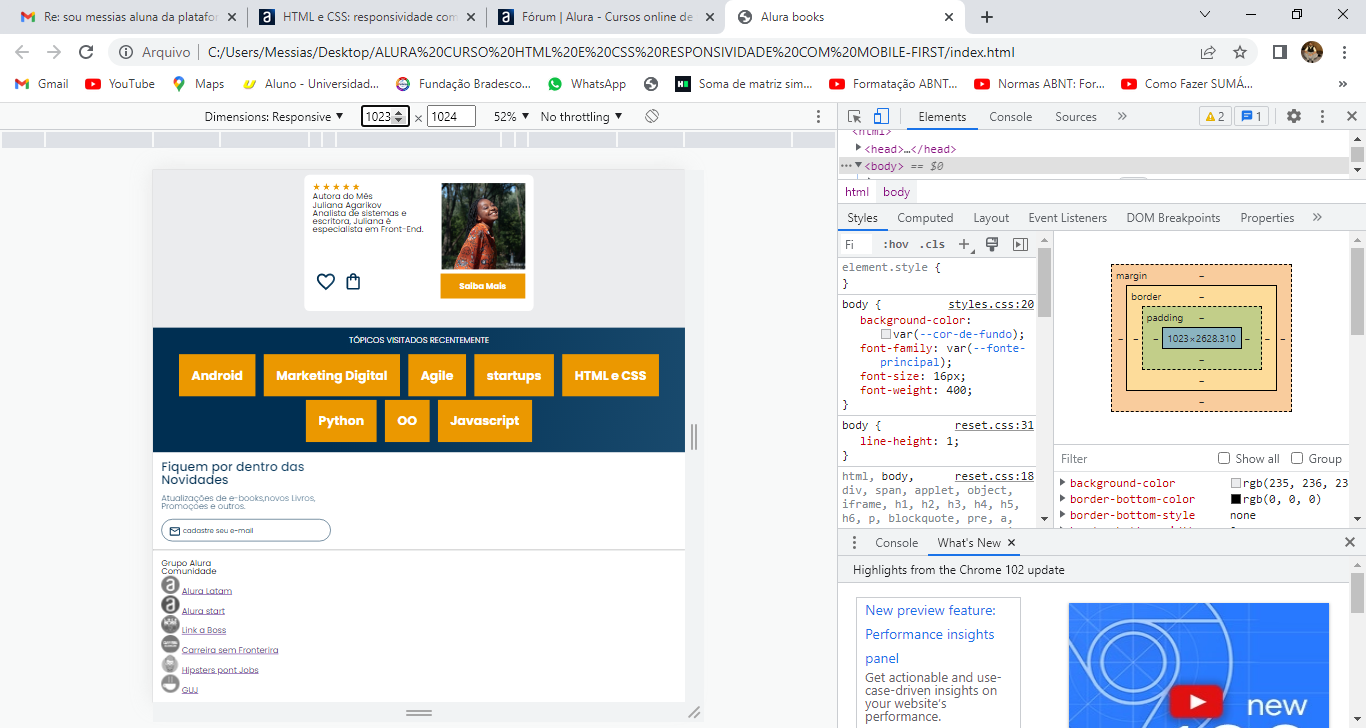Click the Android topic button

point(217,375)
